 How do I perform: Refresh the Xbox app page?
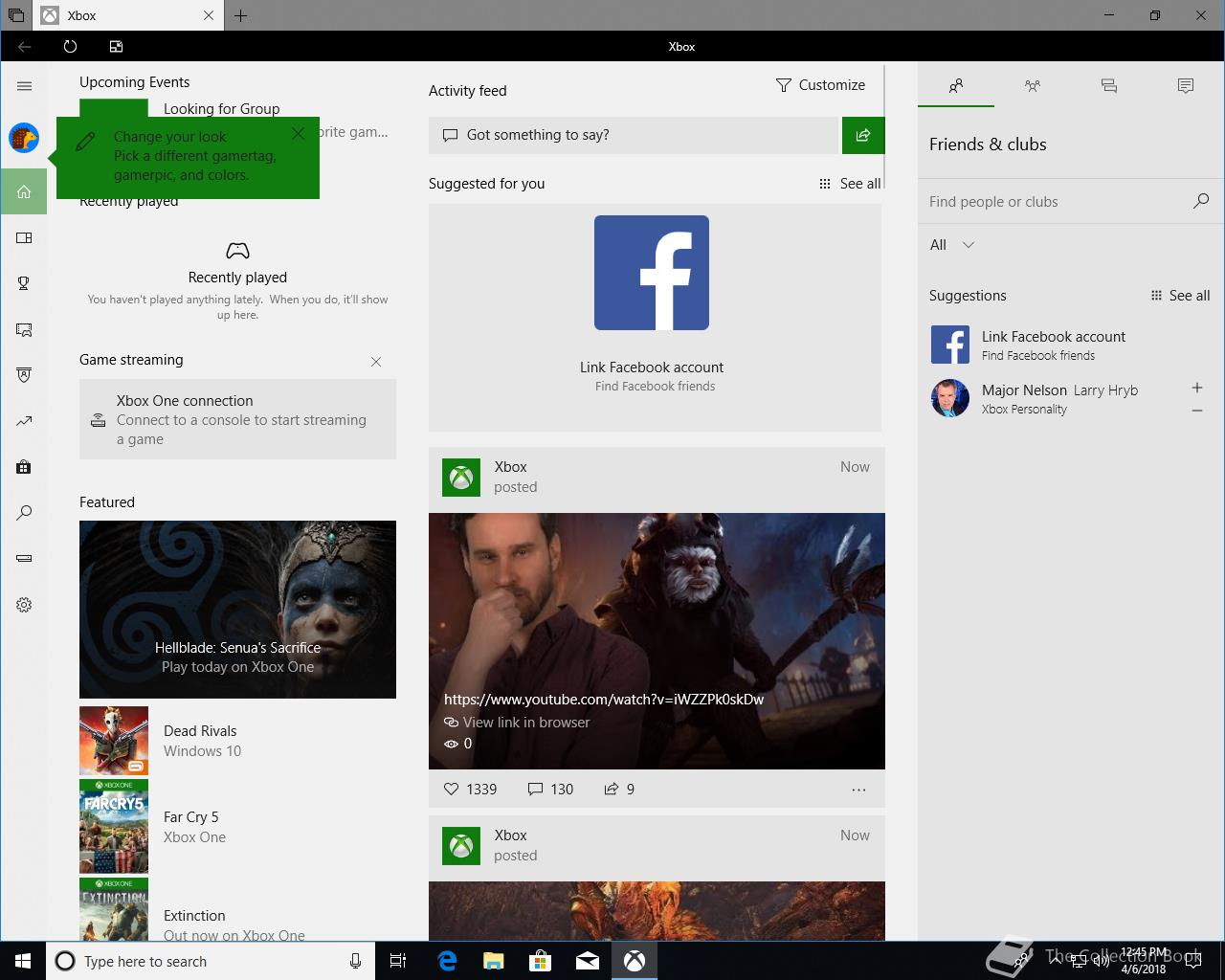click(70, 46)
